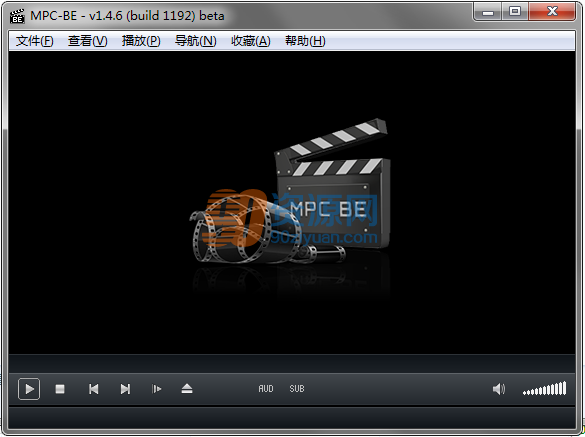
Task: Select subtitle track via the SUB button
Action: click(x=297, y=389)
